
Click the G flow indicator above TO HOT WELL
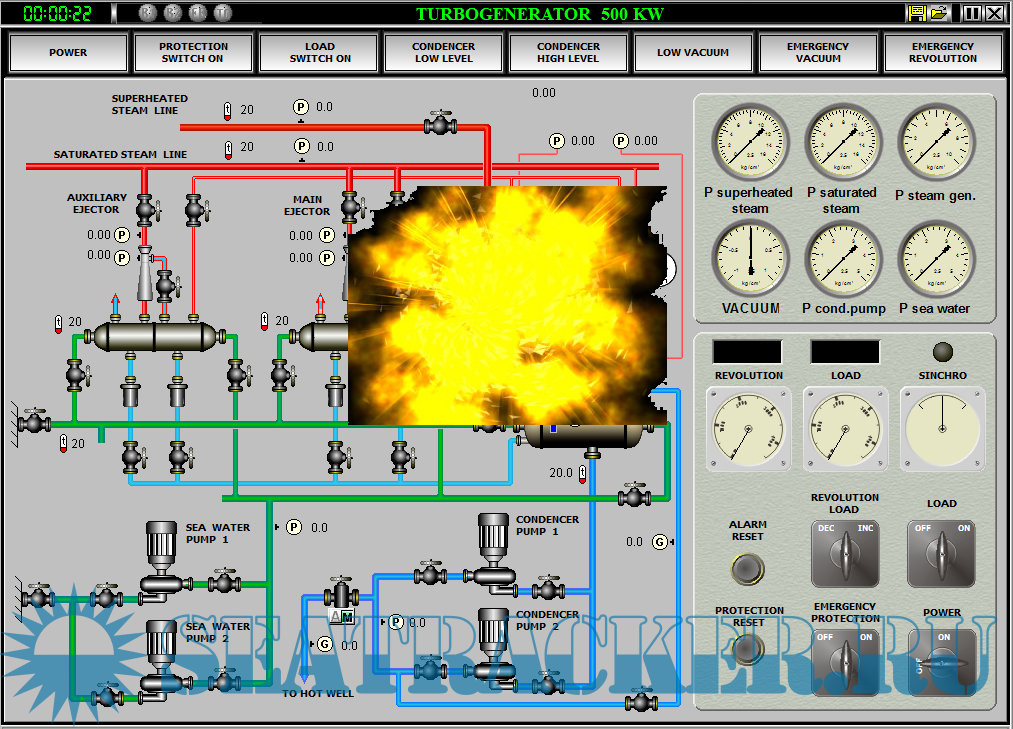pyautogui.click(x=324, y=644)
